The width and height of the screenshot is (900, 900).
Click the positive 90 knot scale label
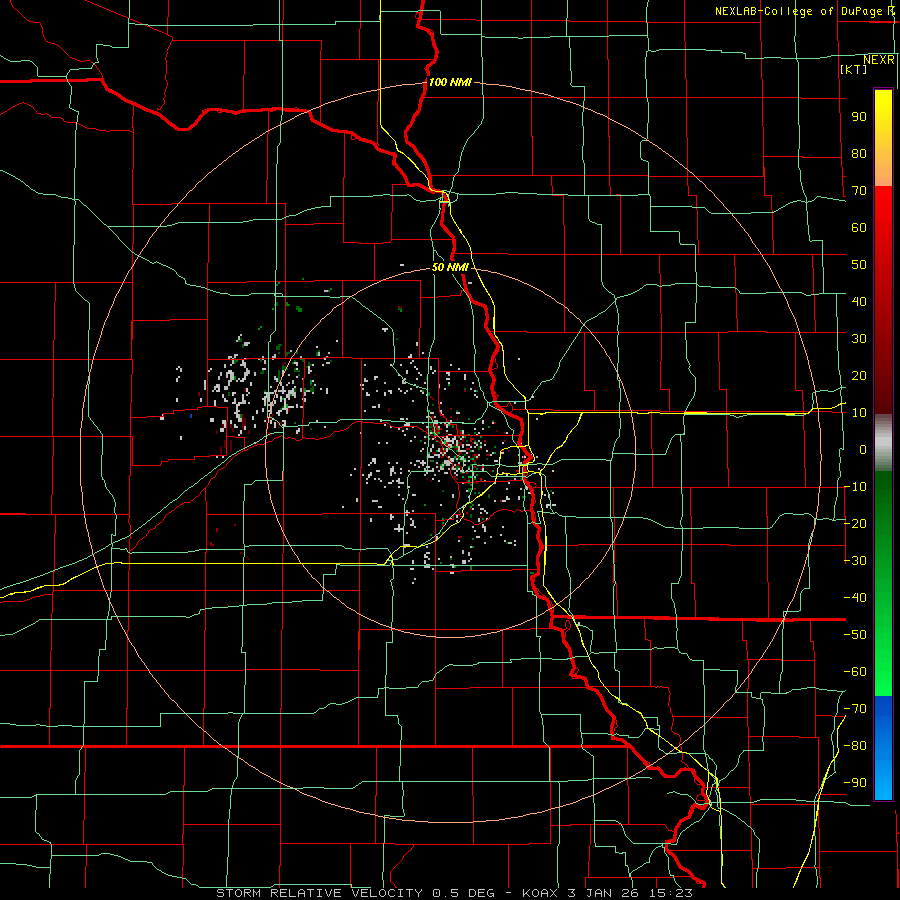(x=859, y=117)
